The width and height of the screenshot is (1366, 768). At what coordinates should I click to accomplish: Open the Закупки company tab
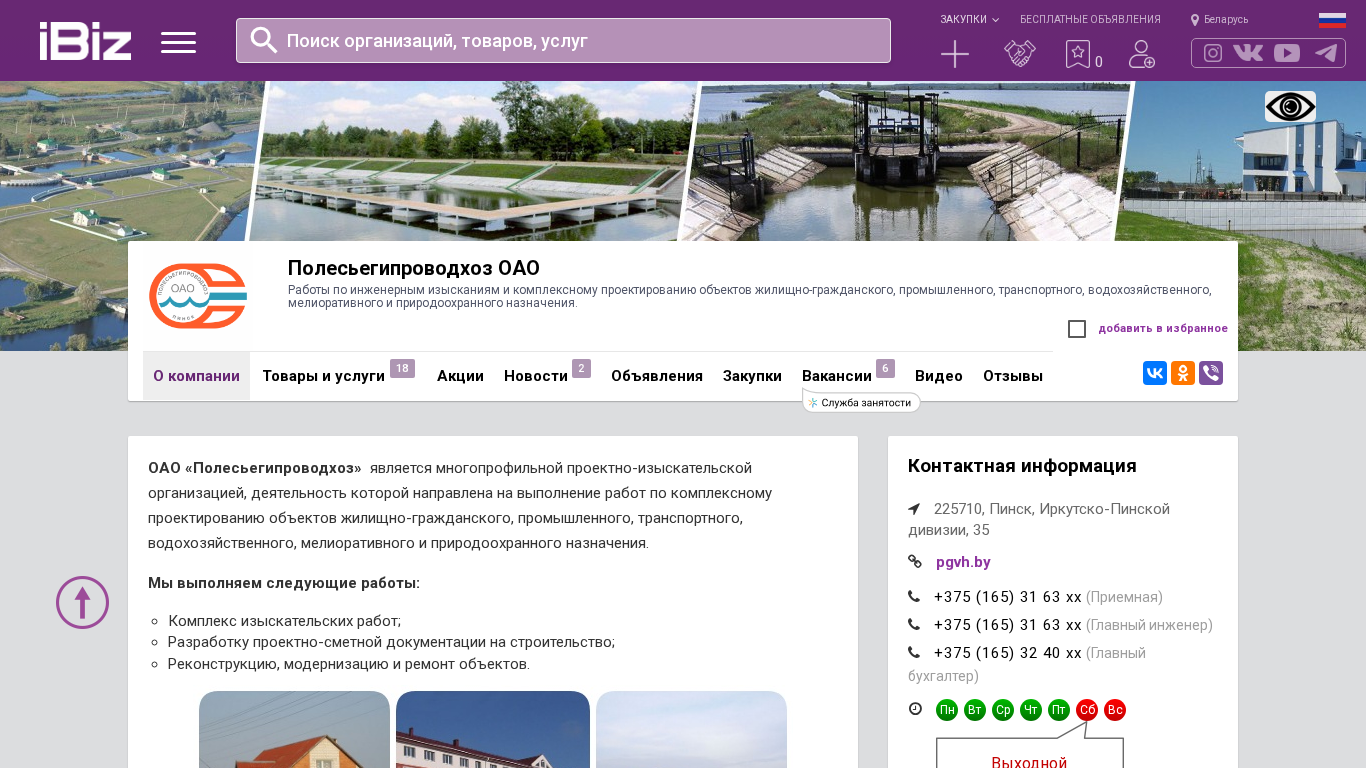(752, 376)
